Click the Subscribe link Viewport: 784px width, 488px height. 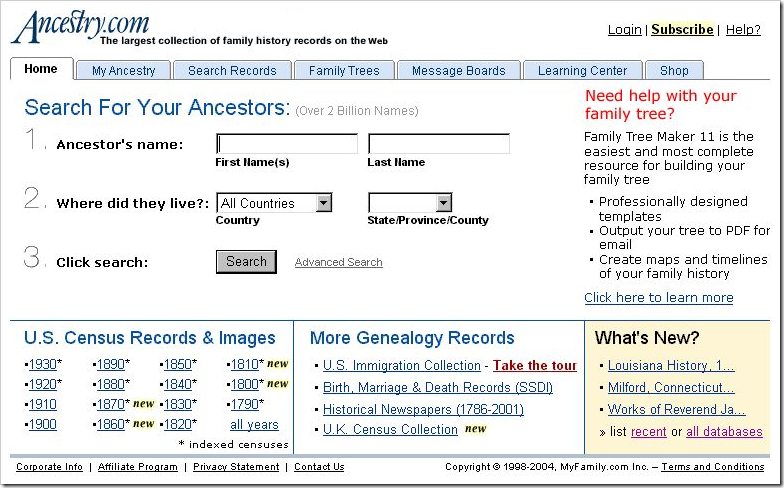coord(682,30)
